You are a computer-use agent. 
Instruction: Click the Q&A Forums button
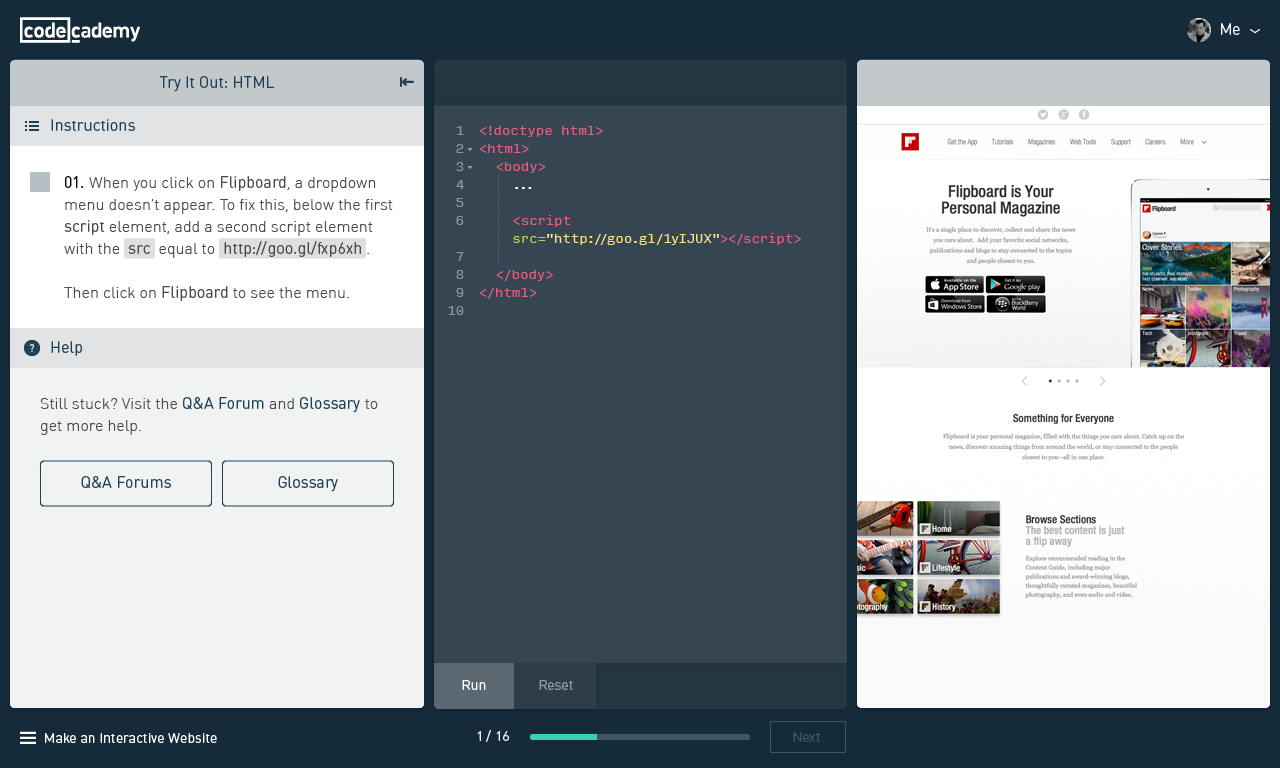click(x=126, y=483)
